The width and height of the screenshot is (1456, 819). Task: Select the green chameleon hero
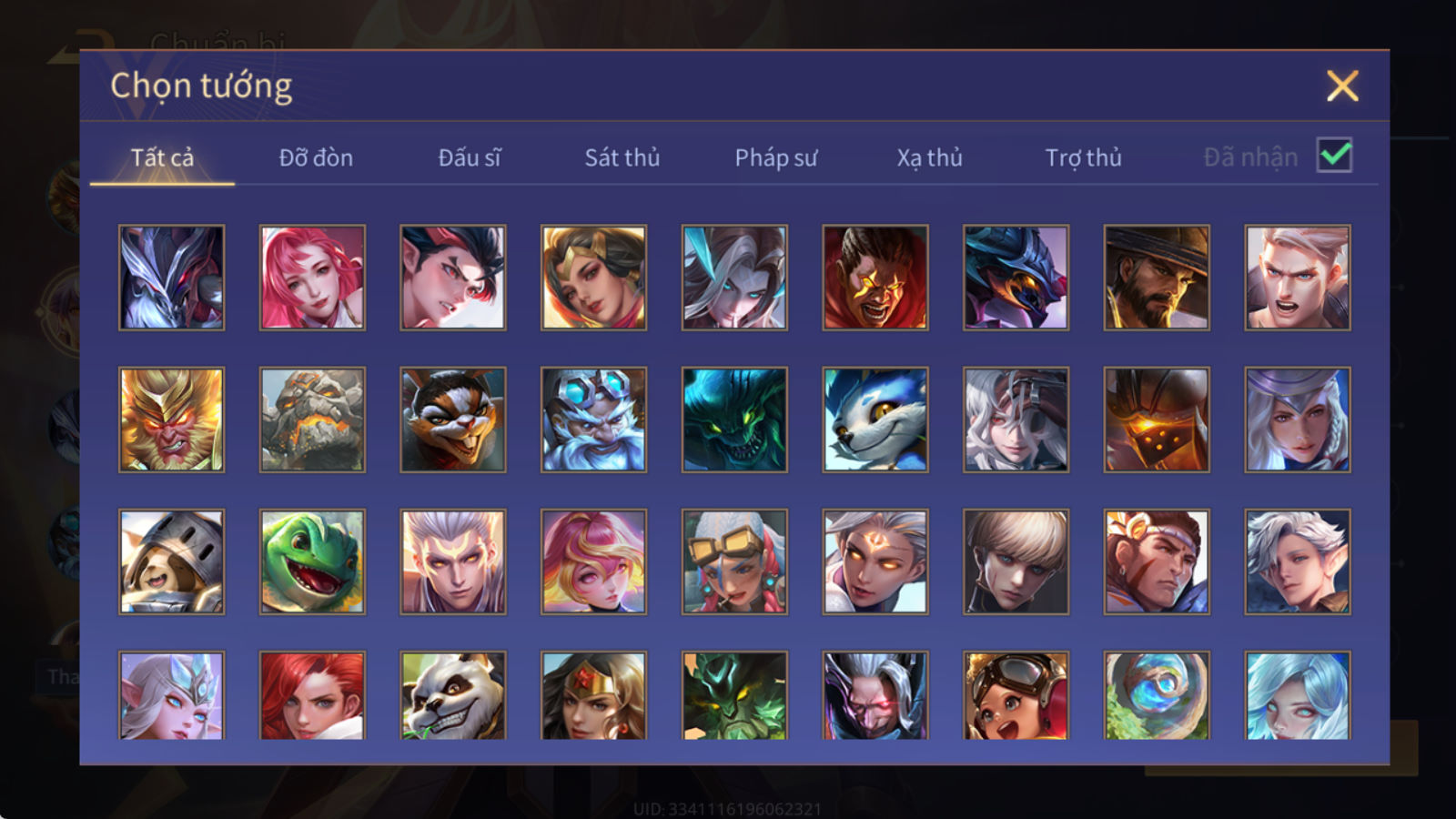tap(312, 561)
